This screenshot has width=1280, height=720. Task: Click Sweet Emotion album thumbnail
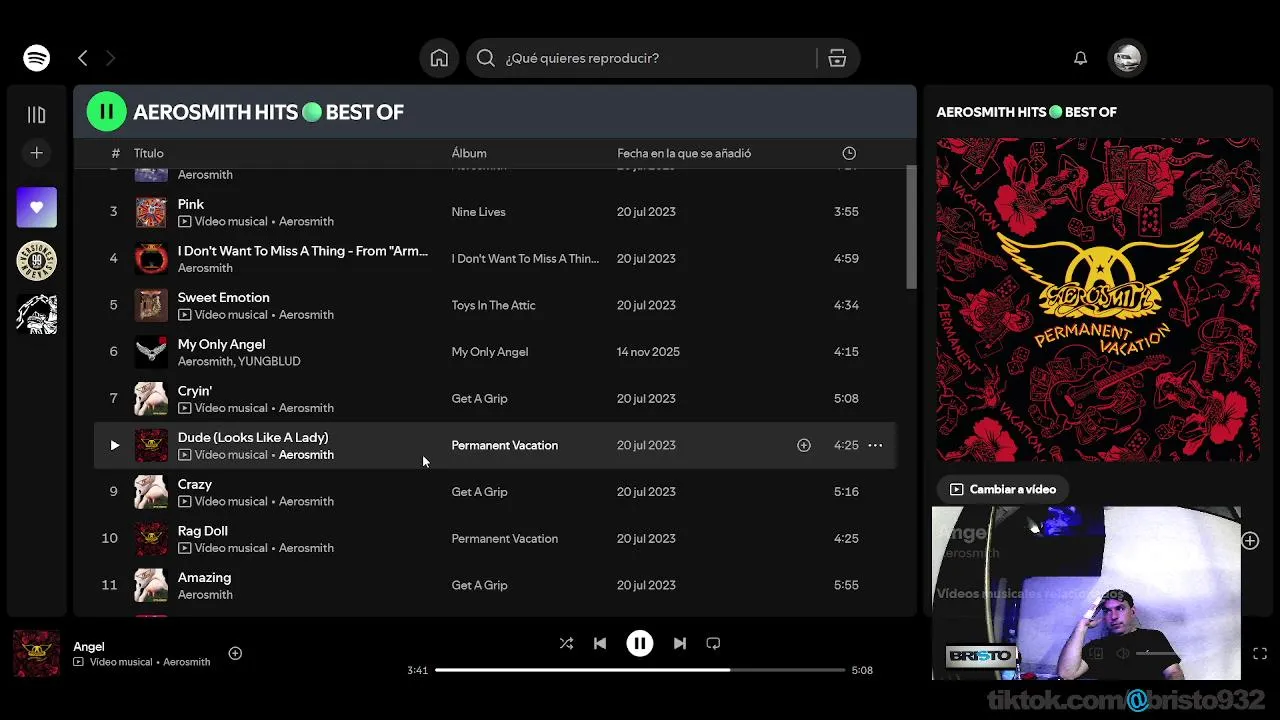point(151,305)
